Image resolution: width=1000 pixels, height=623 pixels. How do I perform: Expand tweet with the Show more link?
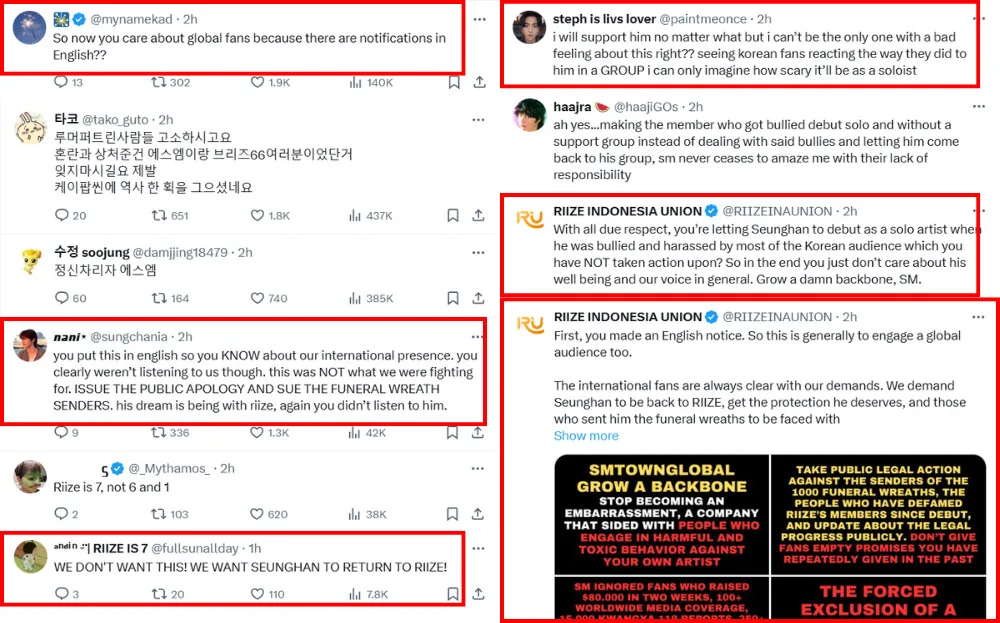pyautogui.click(x=585, y=436)
